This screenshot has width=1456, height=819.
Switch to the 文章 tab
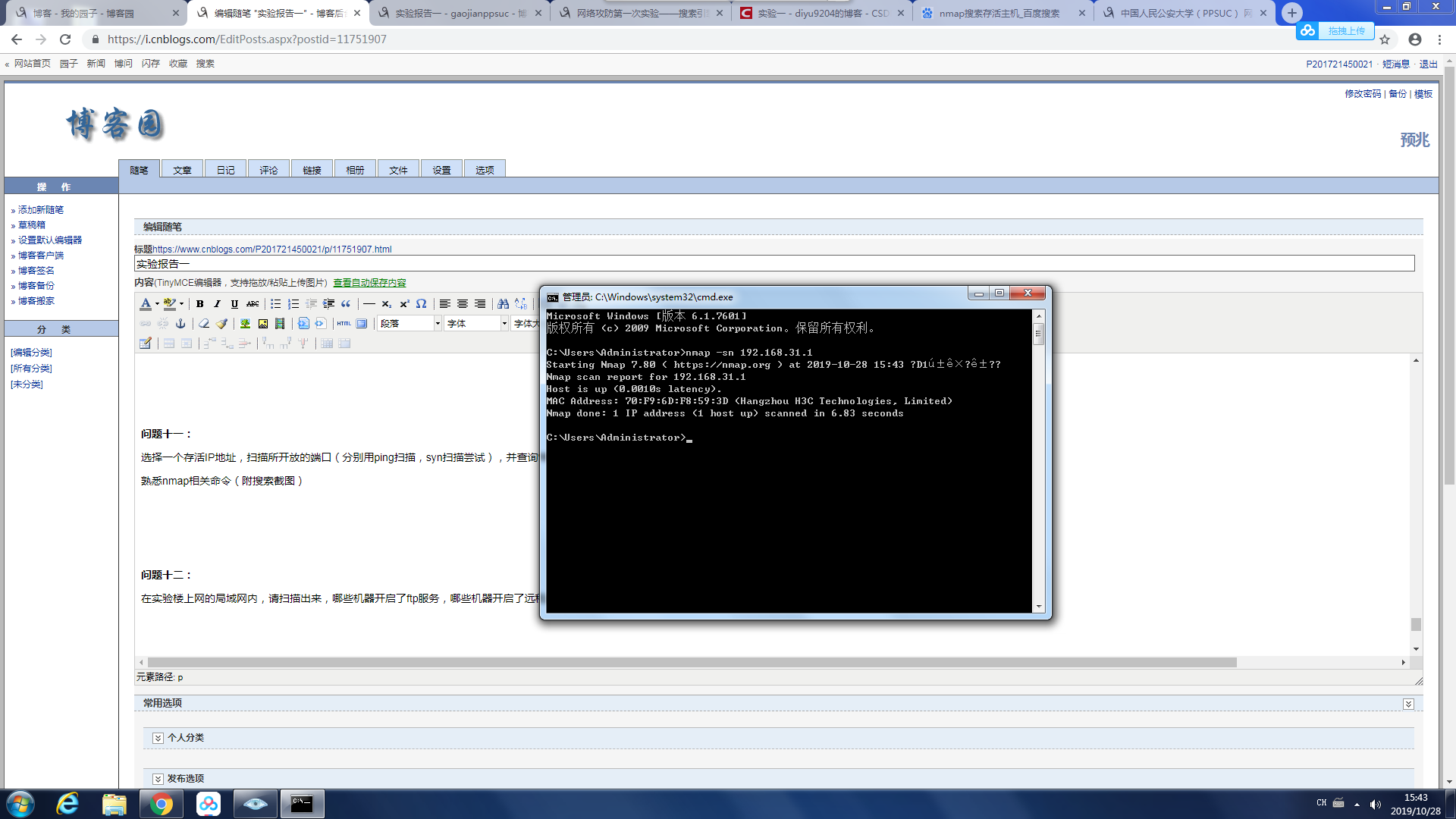coord(182,170)
